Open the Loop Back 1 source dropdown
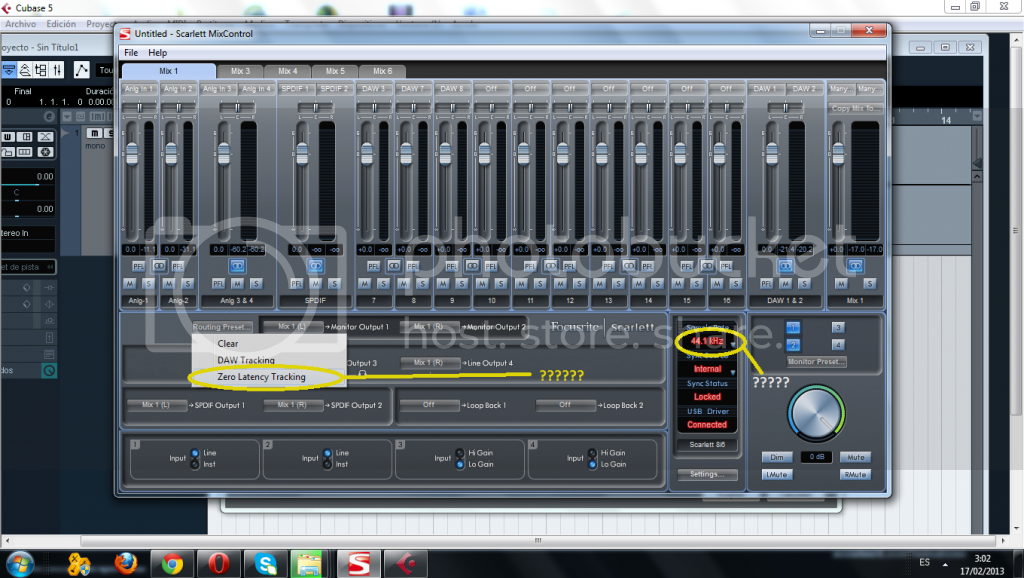Screen dimensions: 1024x578 [x=429, y=405]
